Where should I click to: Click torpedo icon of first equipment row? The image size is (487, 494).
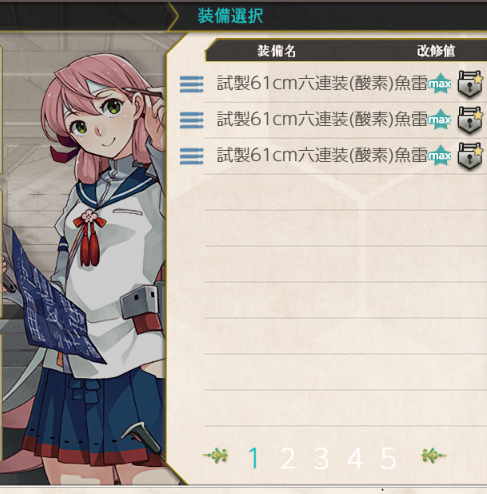tap(192, 84)
